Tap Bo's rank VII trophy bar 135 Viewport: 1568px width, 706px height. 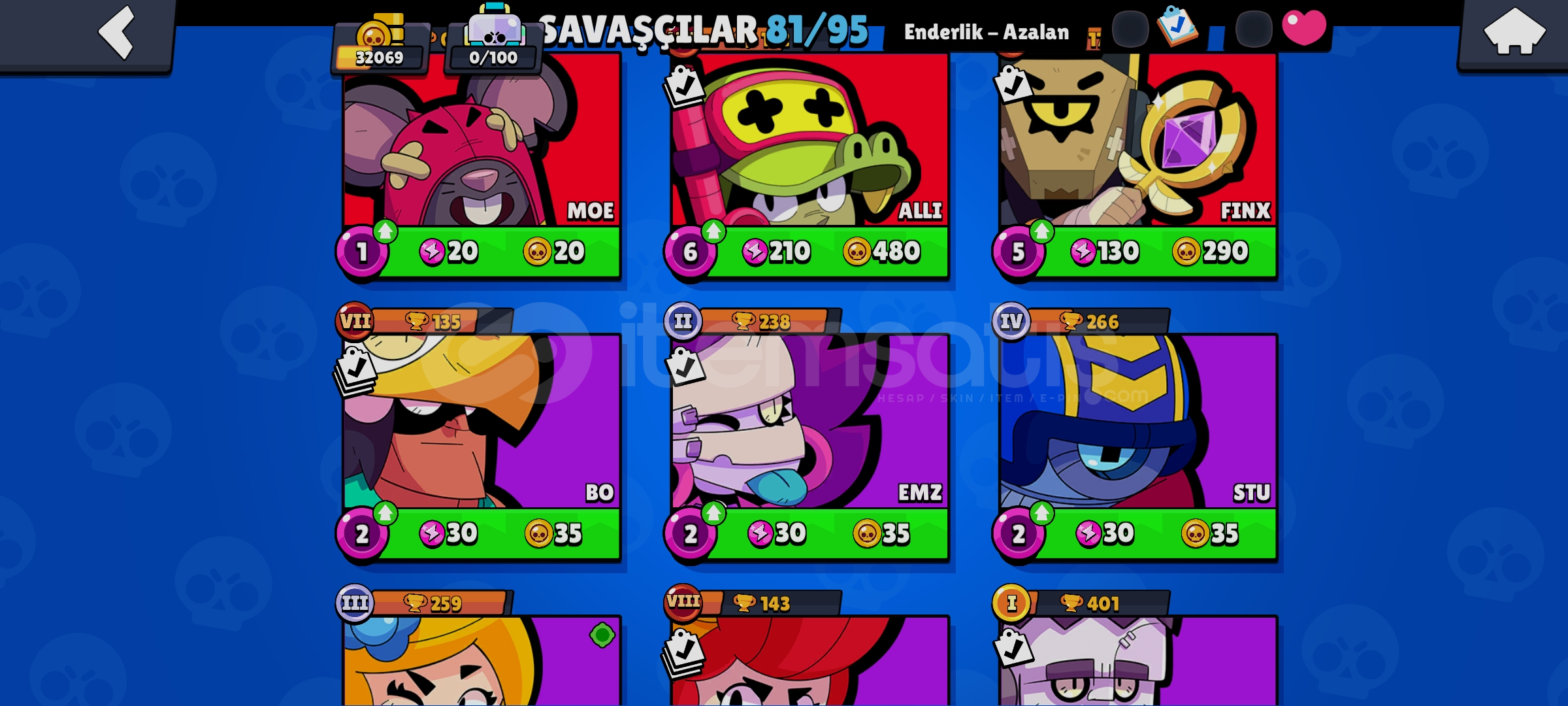(x=425, y=321)
